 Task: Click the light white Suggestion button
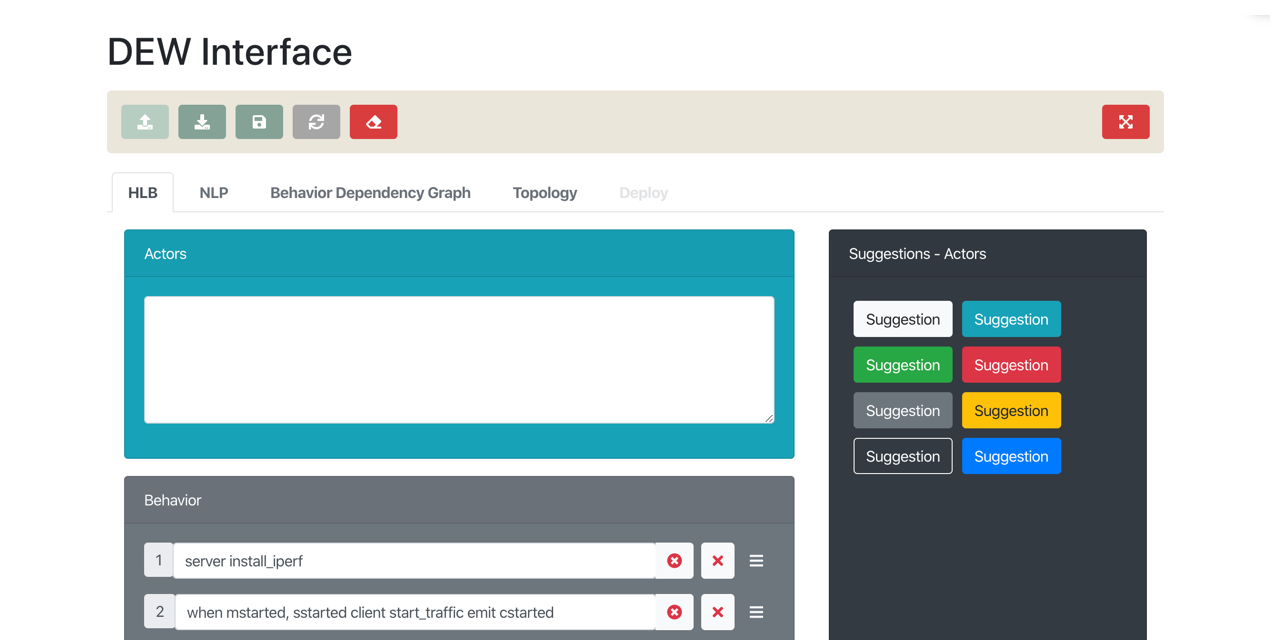pos(903,319)
